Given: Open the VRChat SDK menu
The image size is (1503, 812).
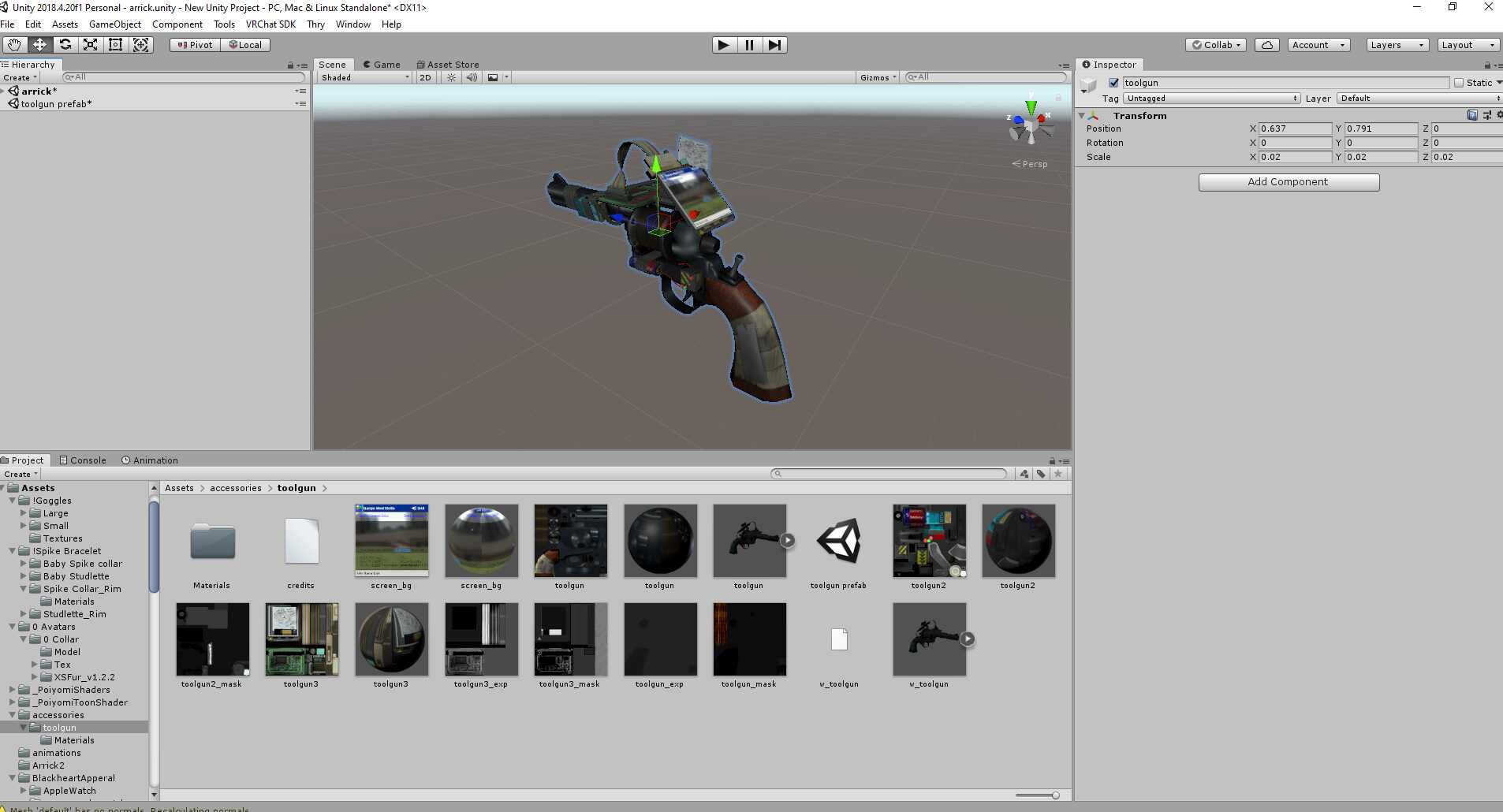Looking at the screenshot, I should (270, 24).
